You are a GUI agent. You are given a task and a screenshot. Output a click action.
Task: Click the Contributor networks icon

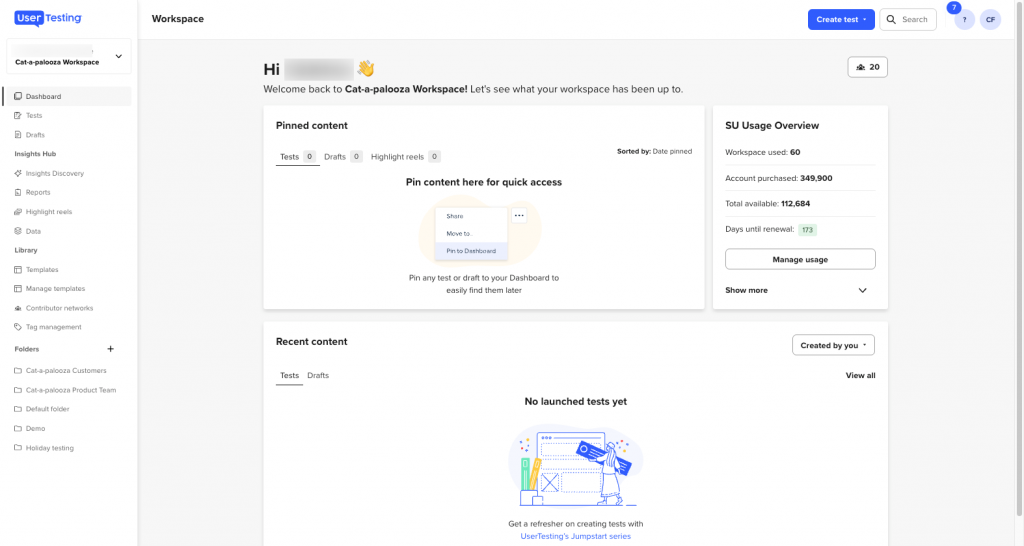click(18, 308)
